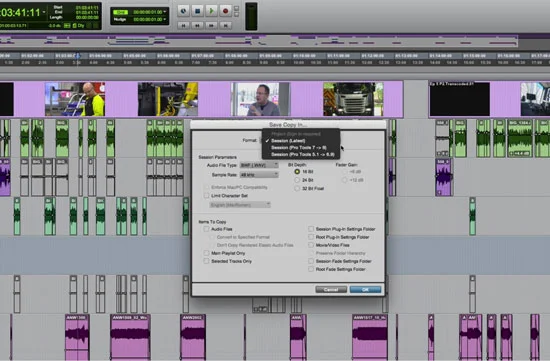Open the Sample Rate dropdown
The height and width of the screenshot is (361, 550).
click(x=259, y=175)
